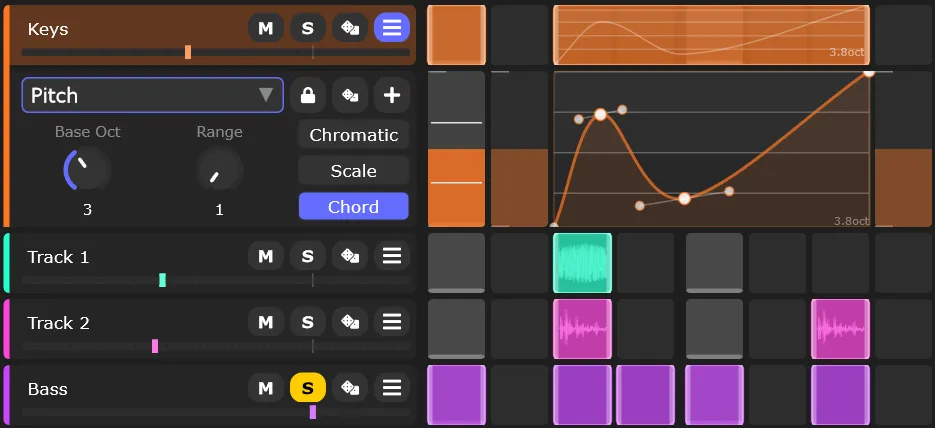
Task: Open the Pitch parameter dropdown
Action: point(153,95)
